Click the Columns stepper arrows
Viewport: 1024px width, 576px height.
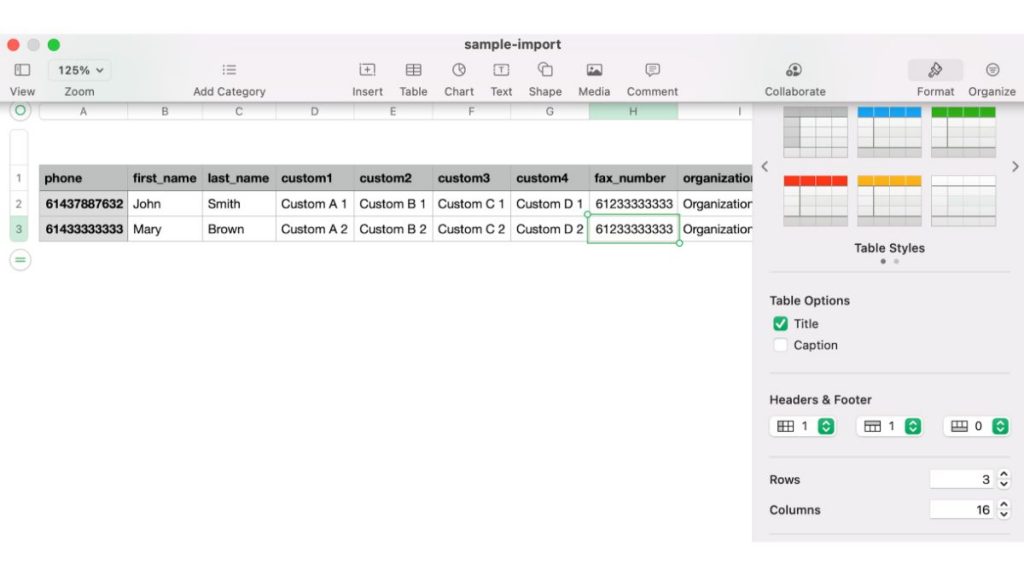[x=1004, y=509]
